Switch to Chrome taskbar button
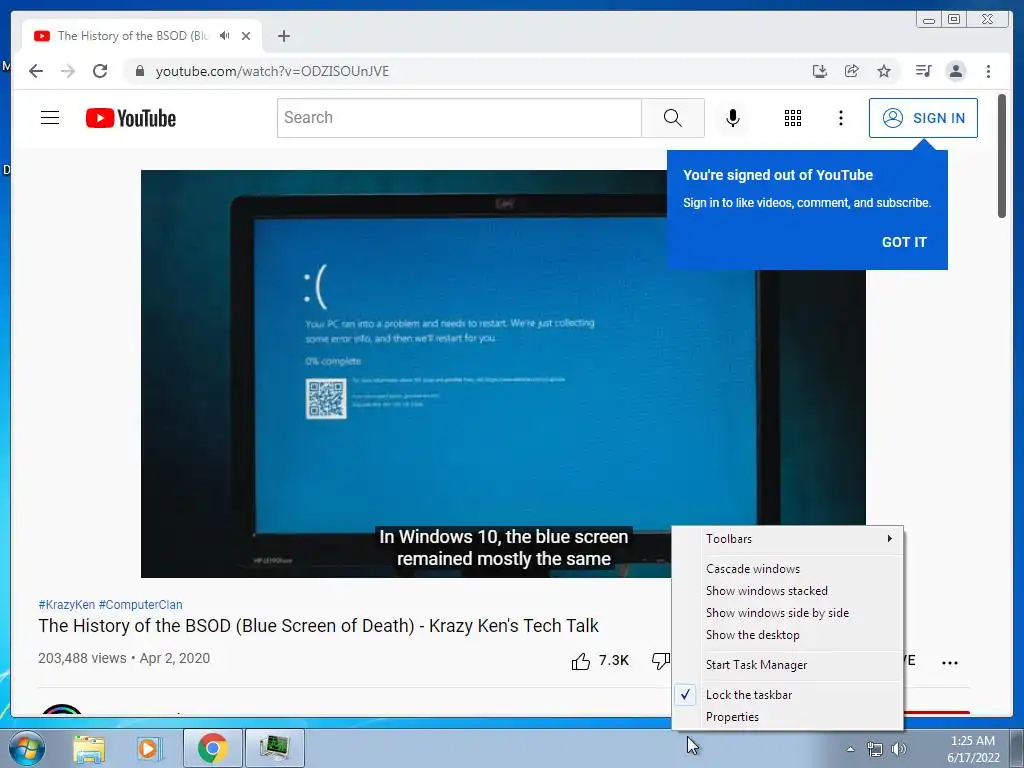The height and width of the screenshot is (768, 1024). coord(213,748)
